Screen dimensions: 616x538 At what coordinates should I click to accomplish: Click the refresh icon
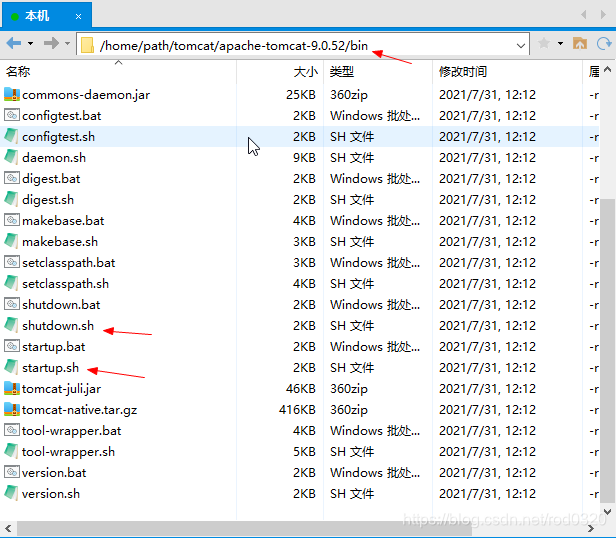tap(604, 43)
